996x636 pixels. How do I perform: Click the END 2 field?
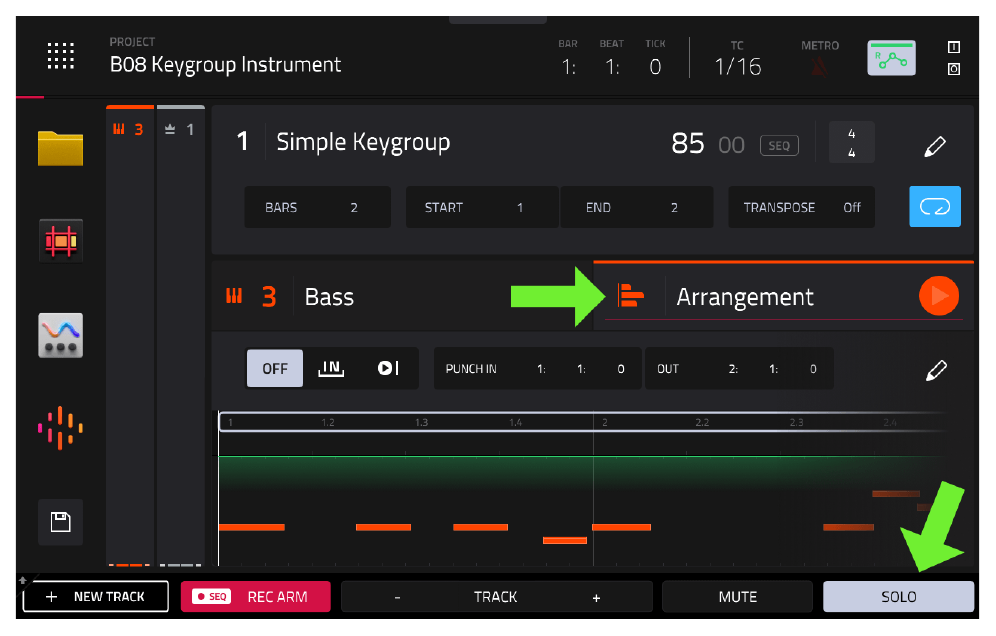(x=636, y=207)
